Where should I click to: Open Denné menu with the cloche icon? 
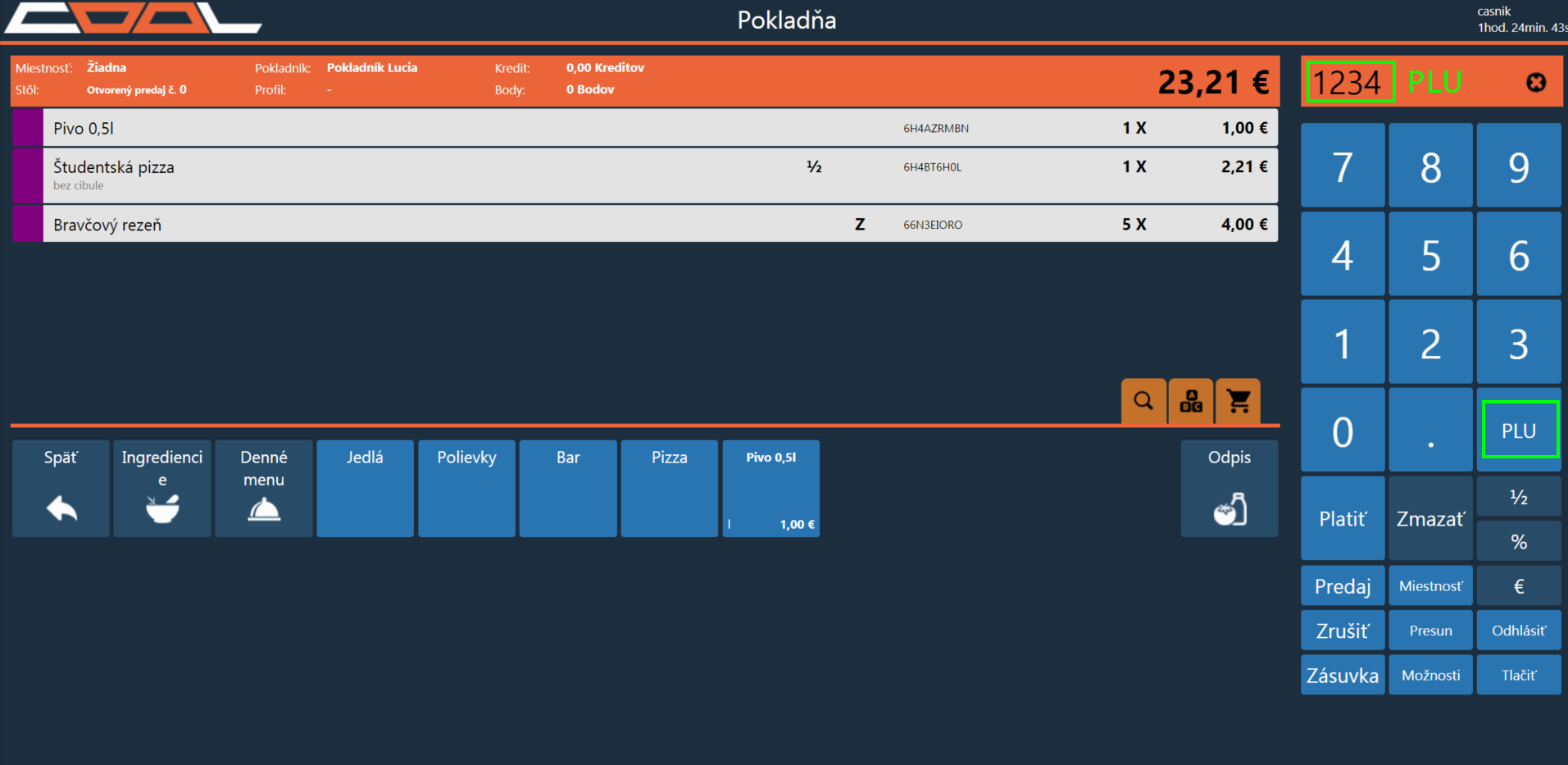pos(264,489)
